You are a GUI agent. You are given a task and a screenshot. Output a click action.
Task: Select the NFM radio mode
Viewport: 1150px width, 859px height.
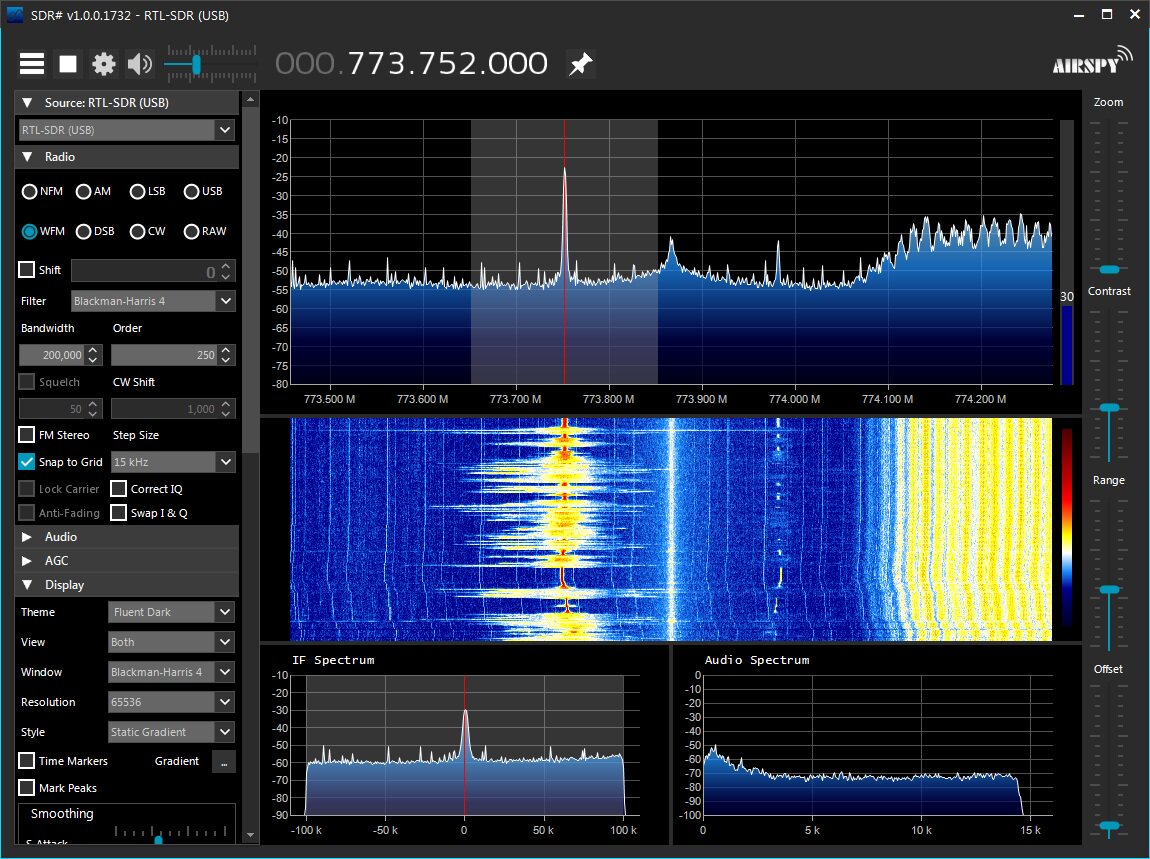(x=30, y=192)
